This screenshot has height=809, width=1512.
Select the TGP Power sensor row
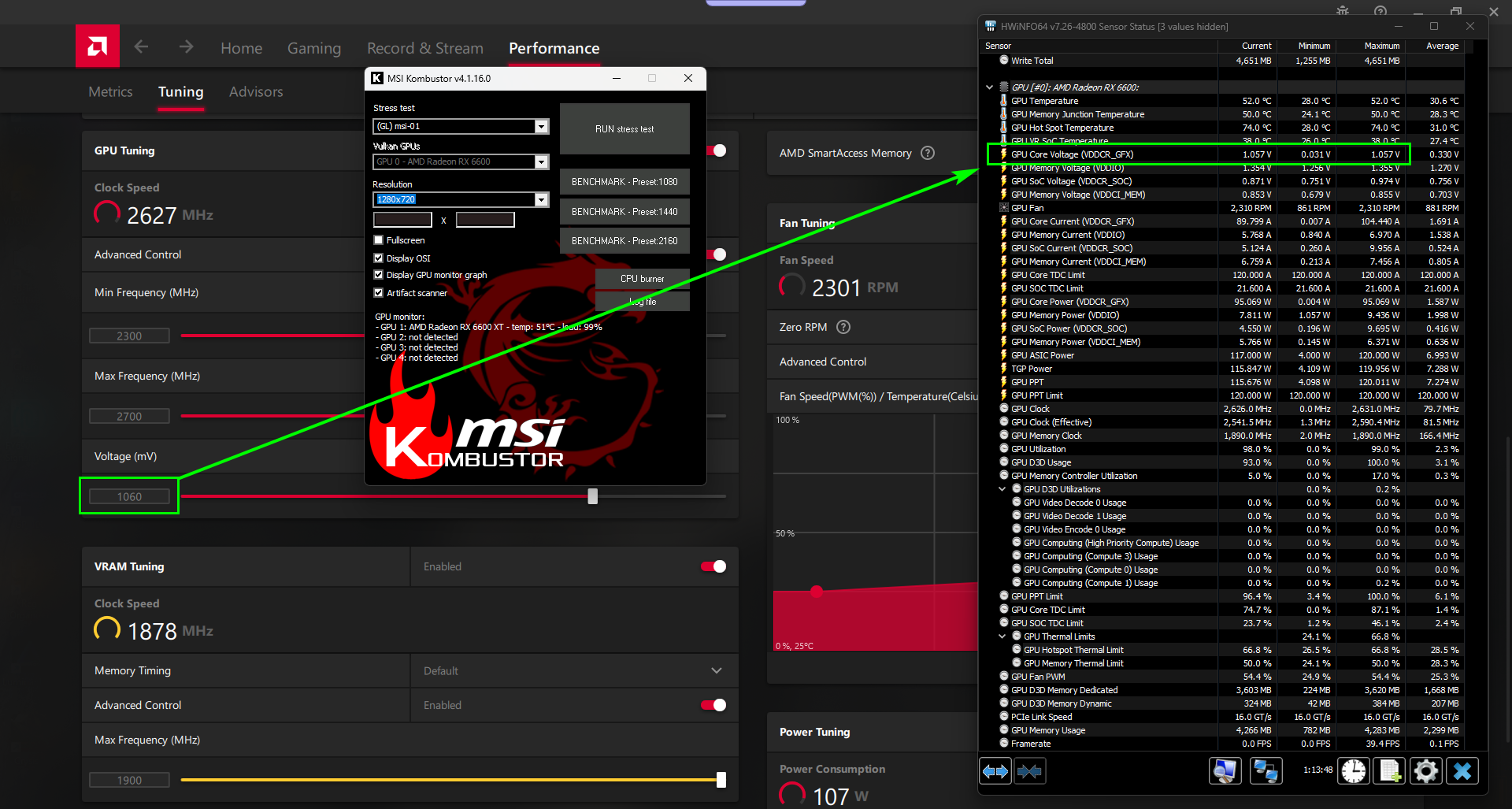coord(1225,369)
